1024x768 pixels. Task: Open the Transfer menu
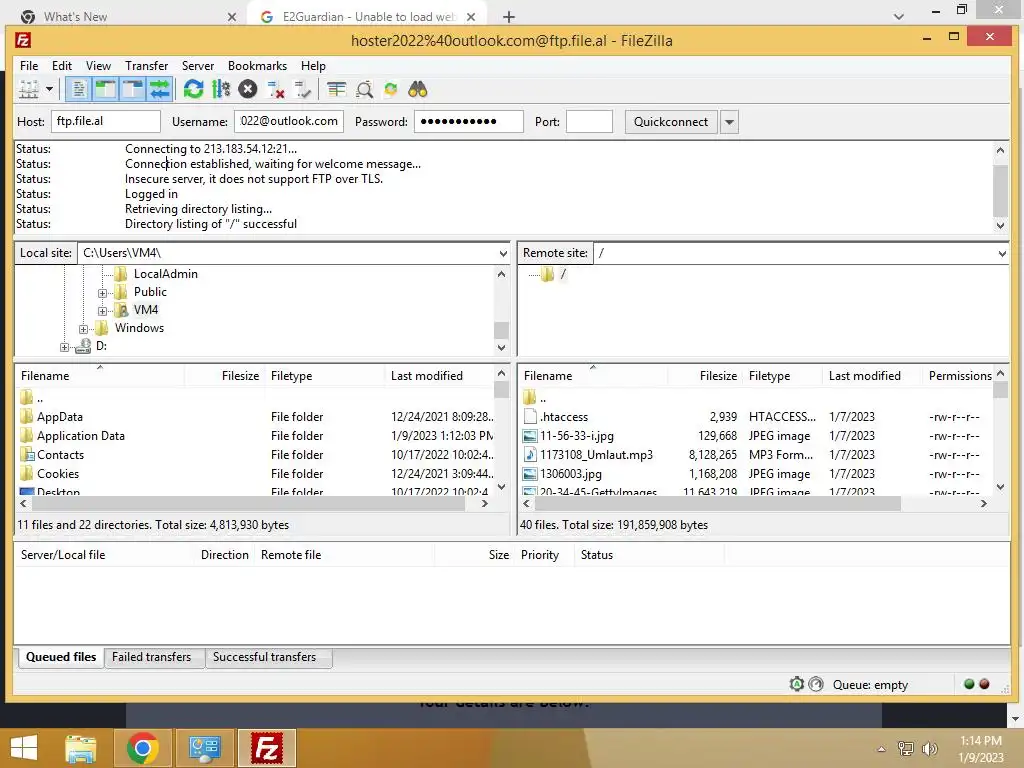pyautogui.click(x=146, y=66)
